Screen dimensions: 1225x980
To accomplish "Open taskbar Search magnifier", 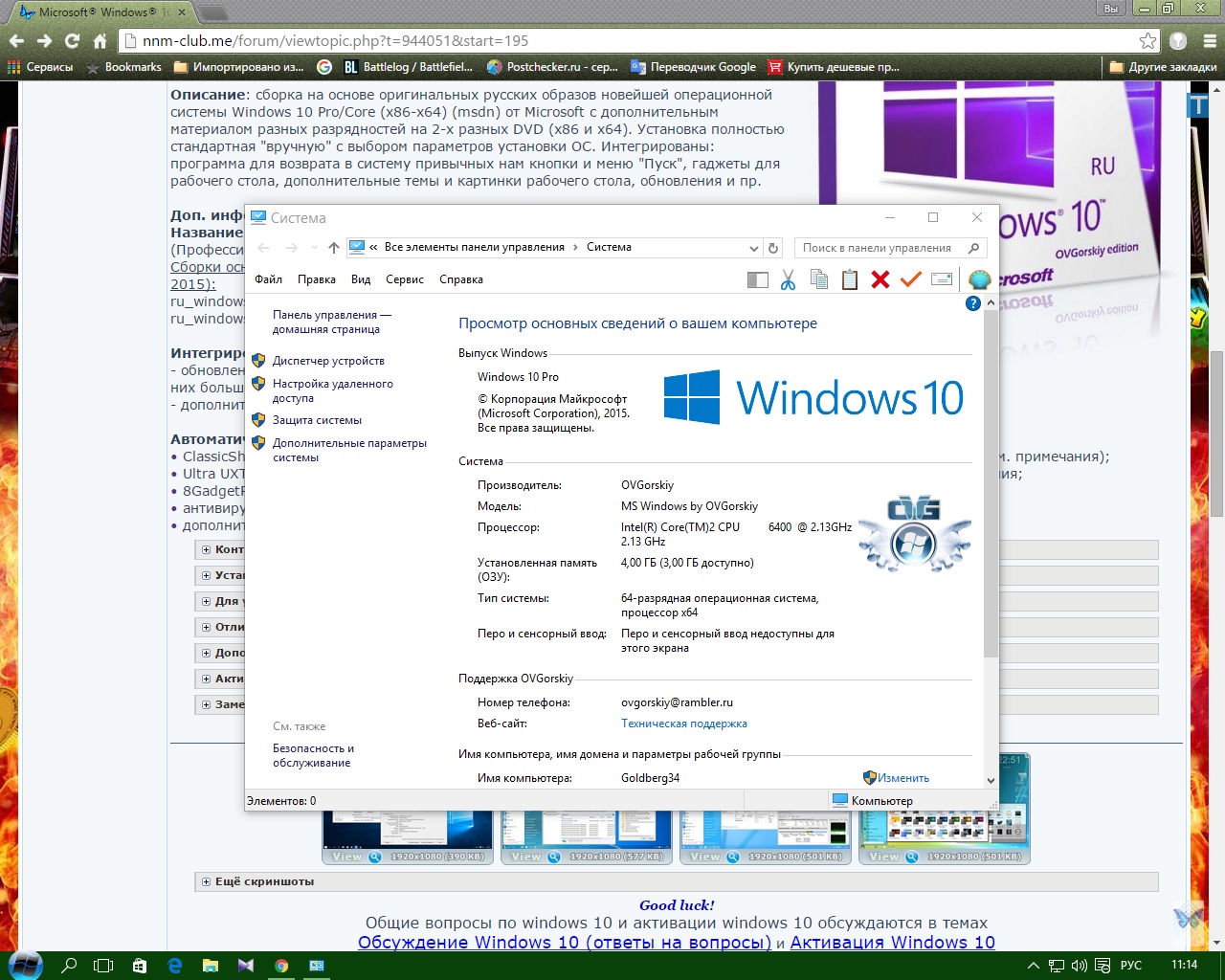I will click(69, 966).
